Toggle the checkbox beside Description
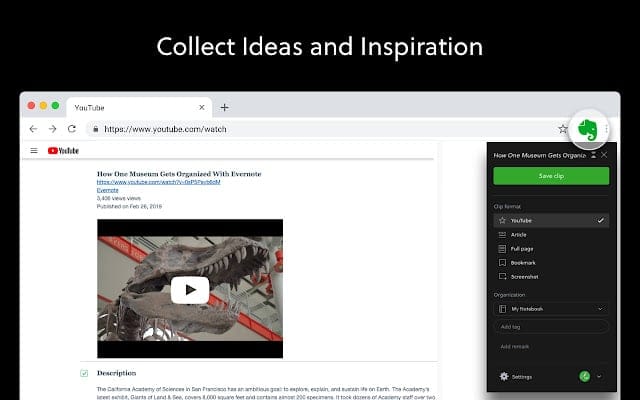Screen dimensions: 640x400 84,373
